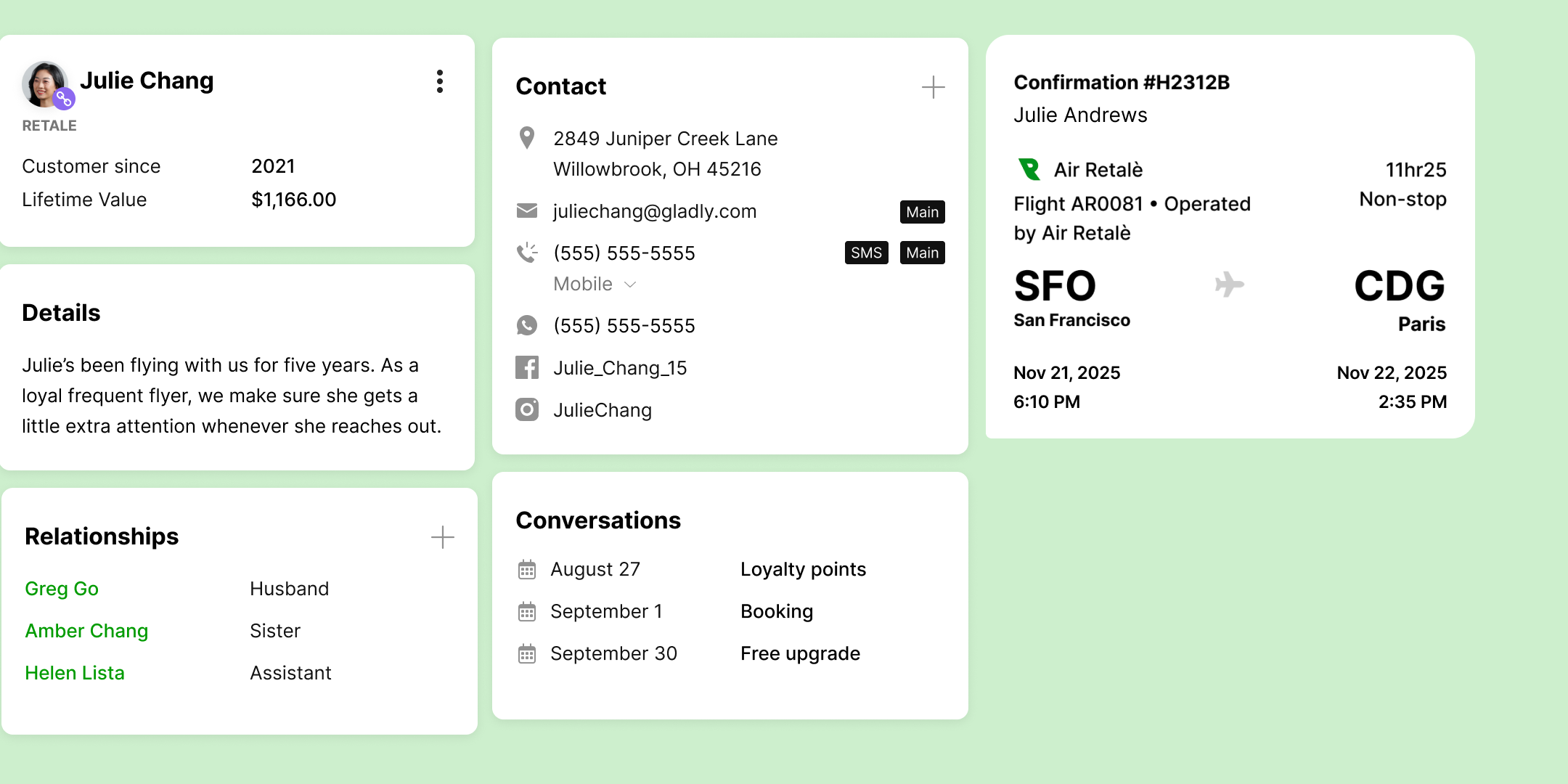Toggle the SMS tag on the mobile number
The width and height of the screenshot is (1568, 784).
867,253
